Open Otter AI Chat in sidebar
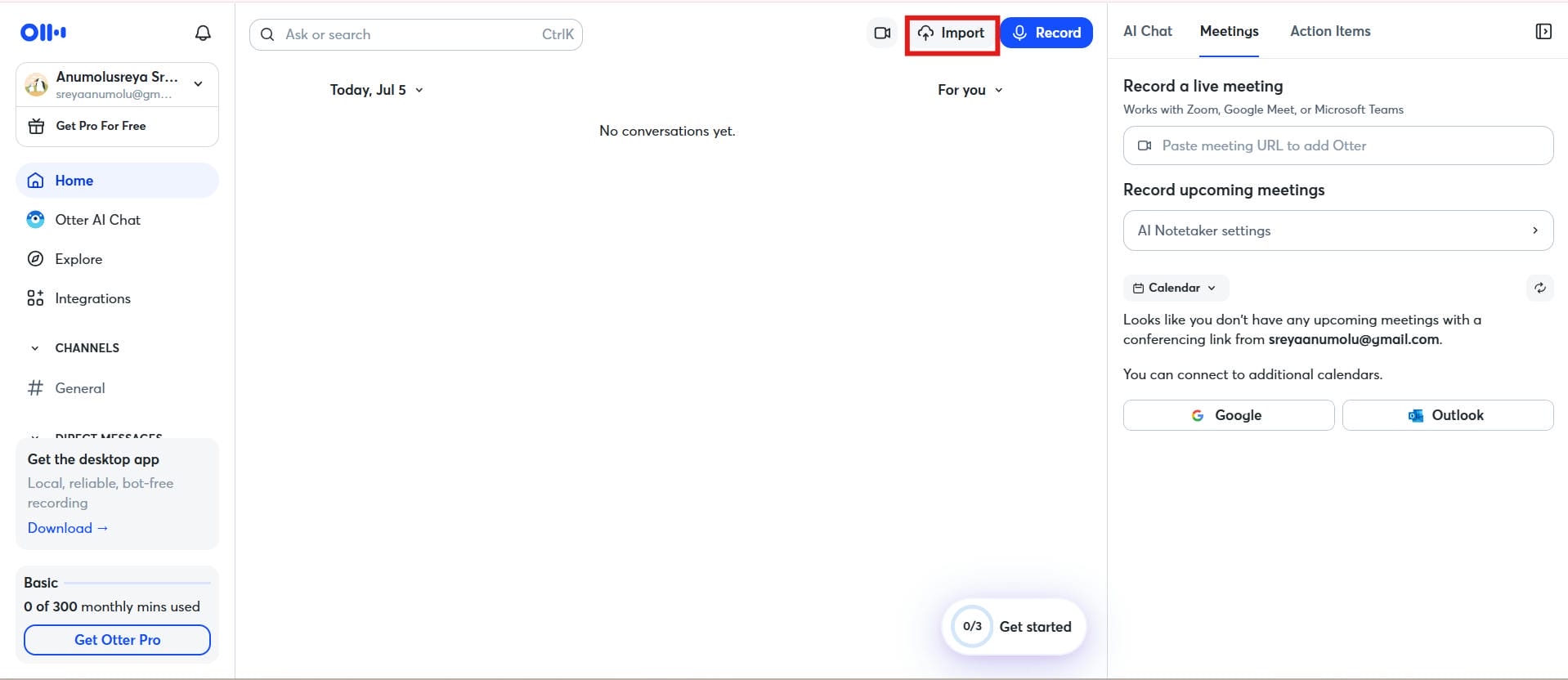This screenshot has width=1568, height=680. (x=117, y=220)
